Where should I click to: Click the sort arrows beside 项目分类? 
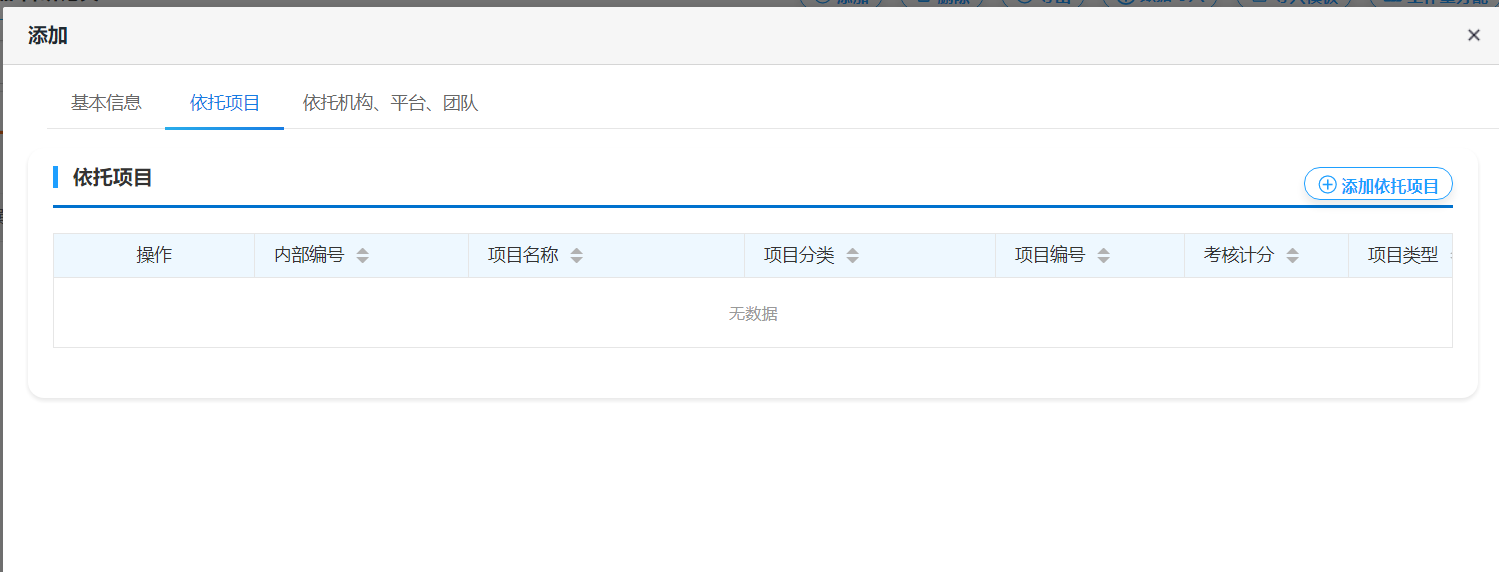tap(852, 256)
